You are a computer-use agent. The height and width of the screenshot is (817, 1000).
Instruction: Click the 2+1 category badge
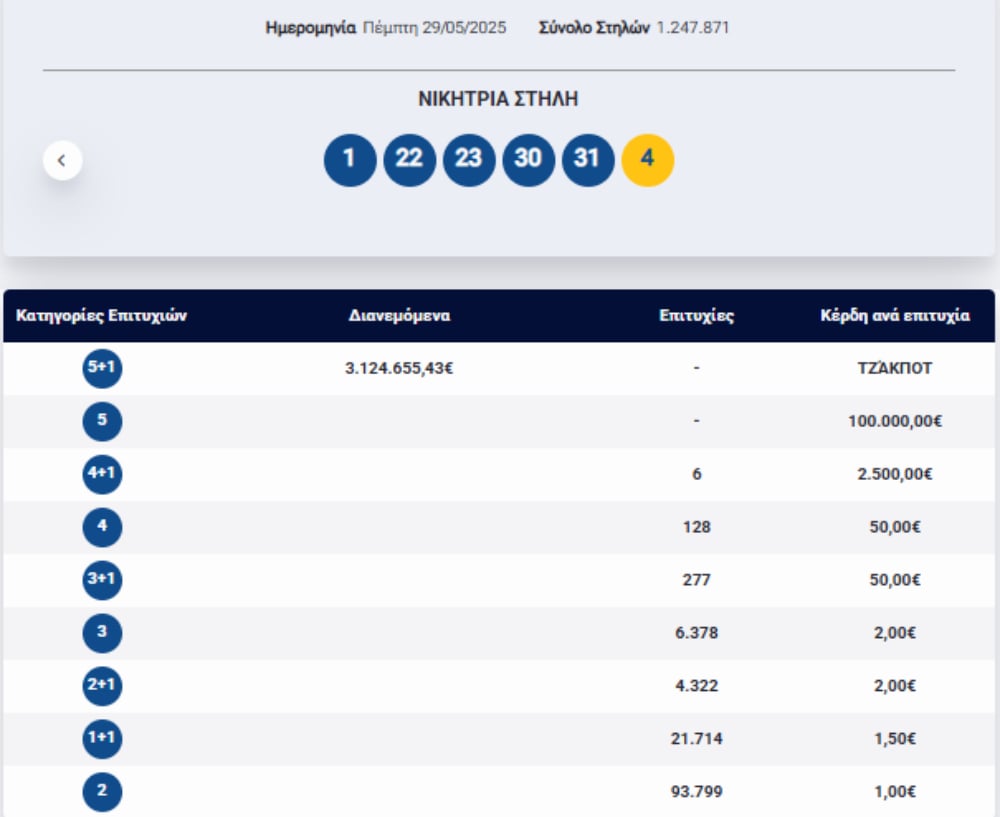[102, 687]
